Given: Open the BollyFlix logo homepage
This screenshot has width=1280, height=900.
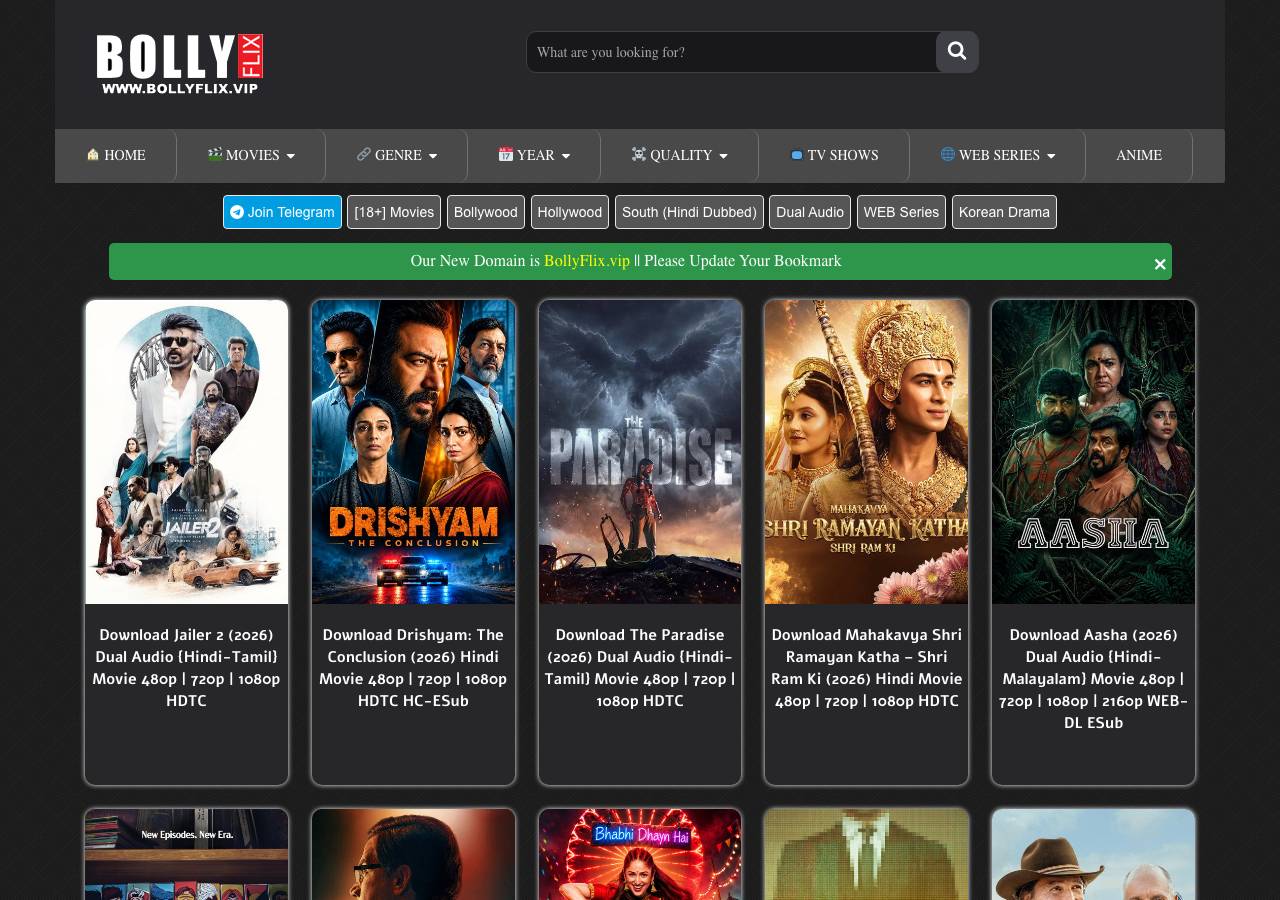Looking at the screenshot, I should point(180,64).
